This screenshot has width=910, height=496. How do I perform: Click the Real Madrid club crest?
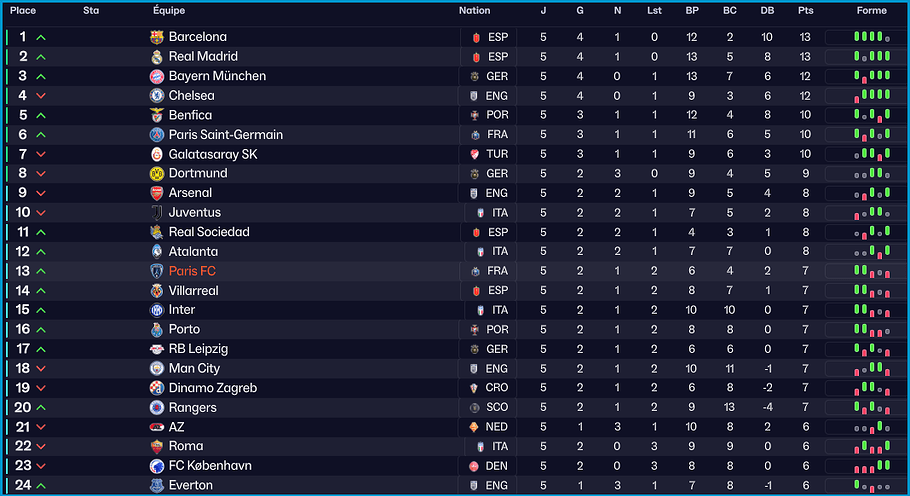click(x=156, y=57)
